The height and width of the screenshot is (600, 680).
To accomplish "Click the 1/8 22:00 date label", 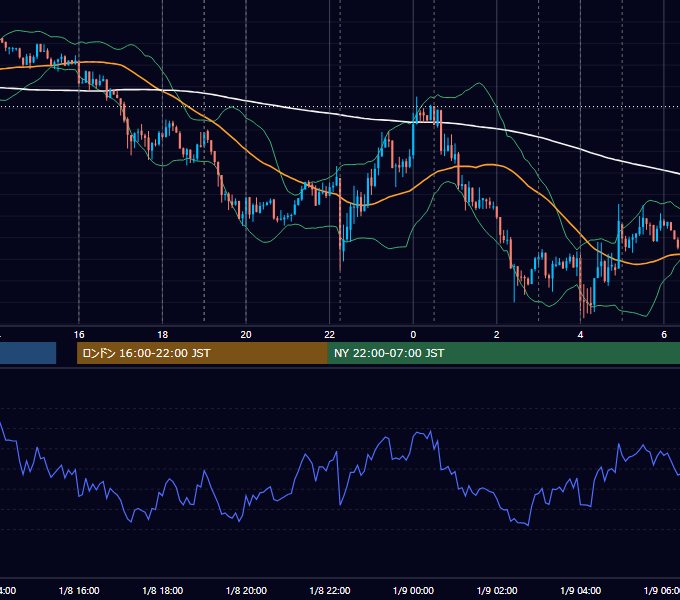I will (x=330, y=590).
